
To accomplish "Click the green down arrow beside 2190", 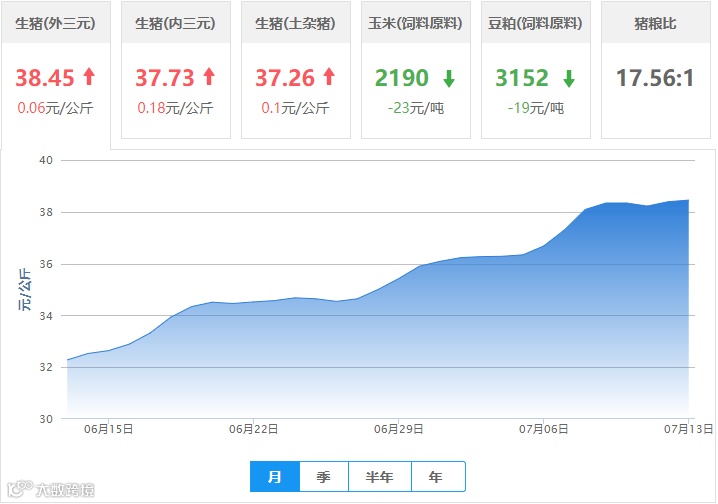I will pyautogui.click(x=449, y=78).
